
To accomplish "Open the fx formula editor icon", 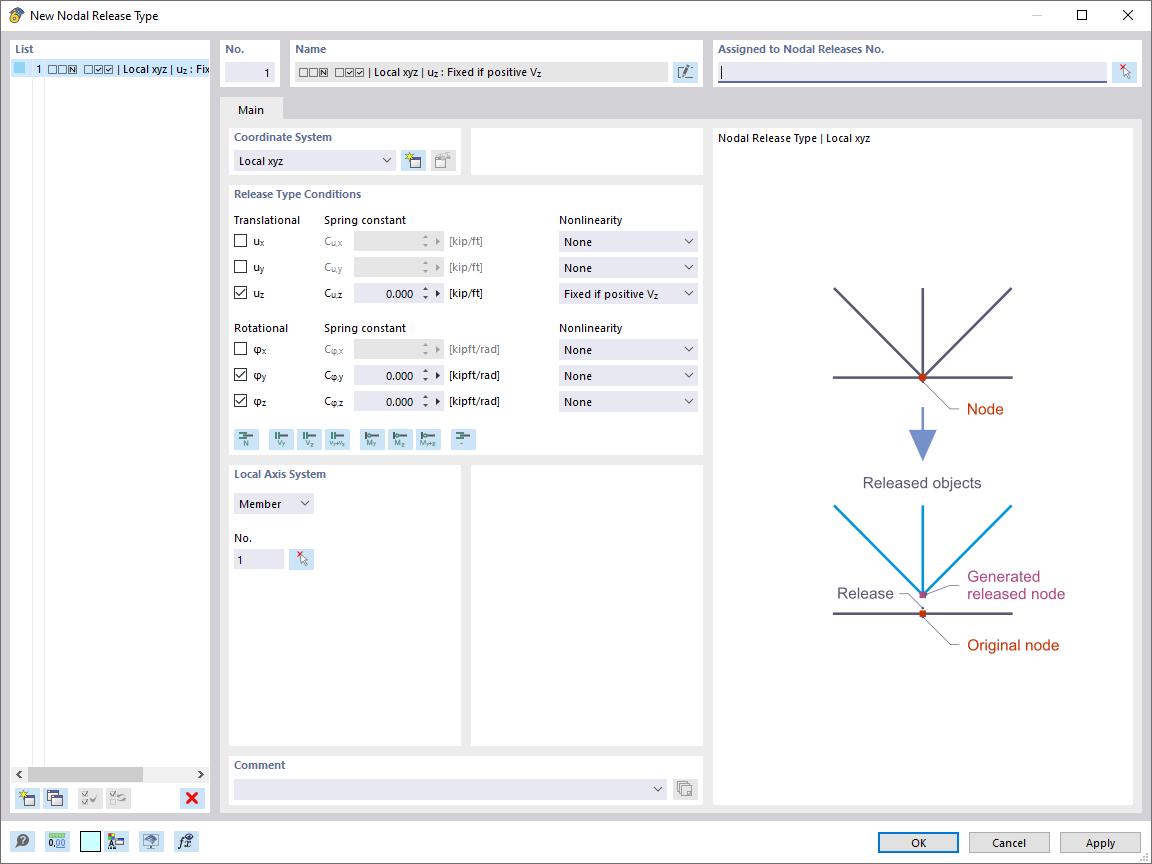I will [185, 841].
